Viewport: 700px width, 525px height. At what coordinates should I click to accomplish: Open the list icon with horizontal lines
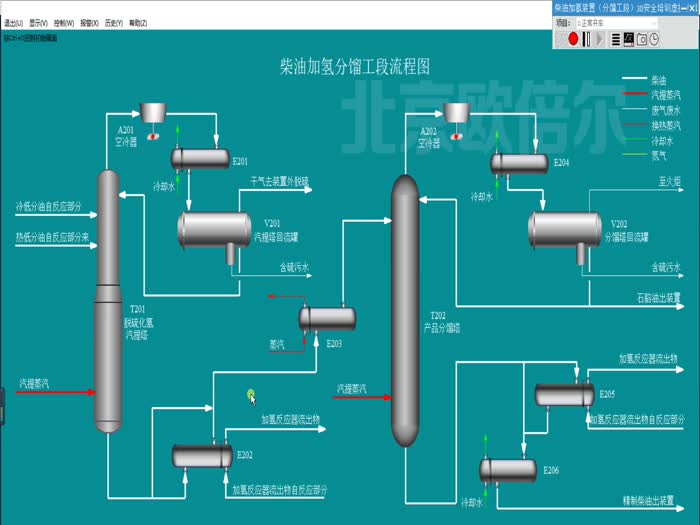click(614, 39)
